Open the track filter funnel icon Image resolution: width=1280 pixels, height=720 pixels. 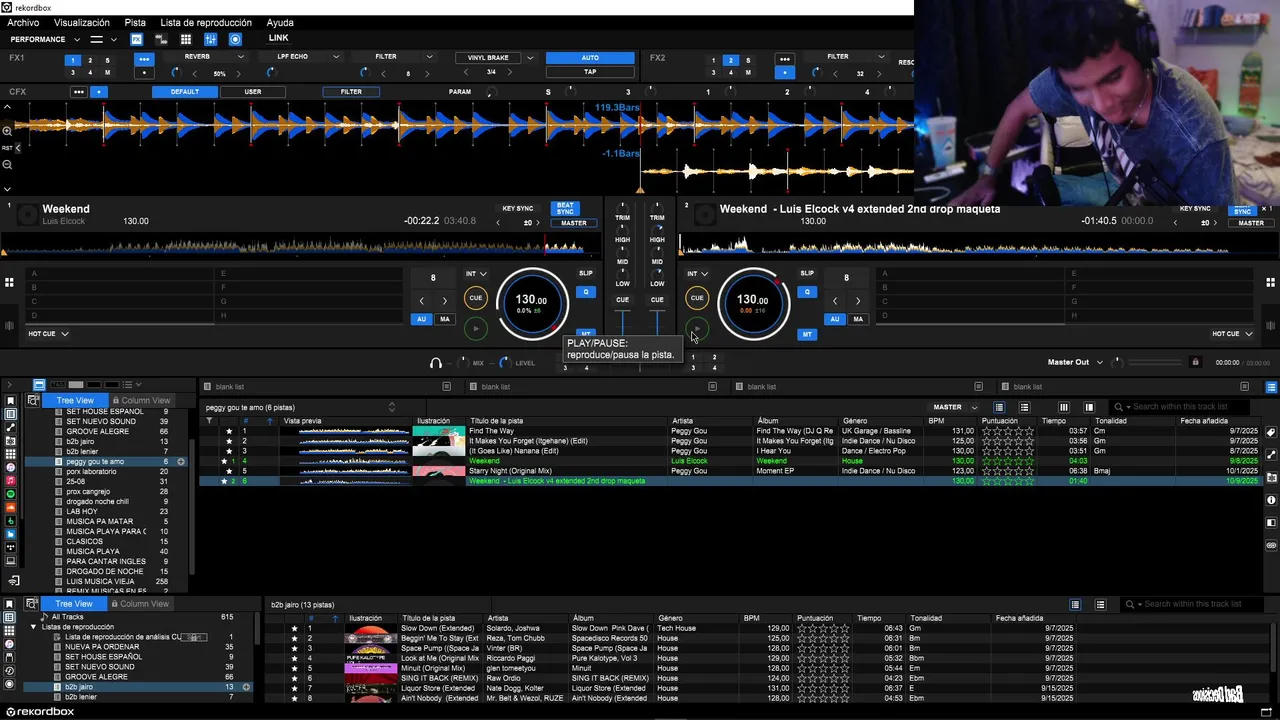point(209,421)
